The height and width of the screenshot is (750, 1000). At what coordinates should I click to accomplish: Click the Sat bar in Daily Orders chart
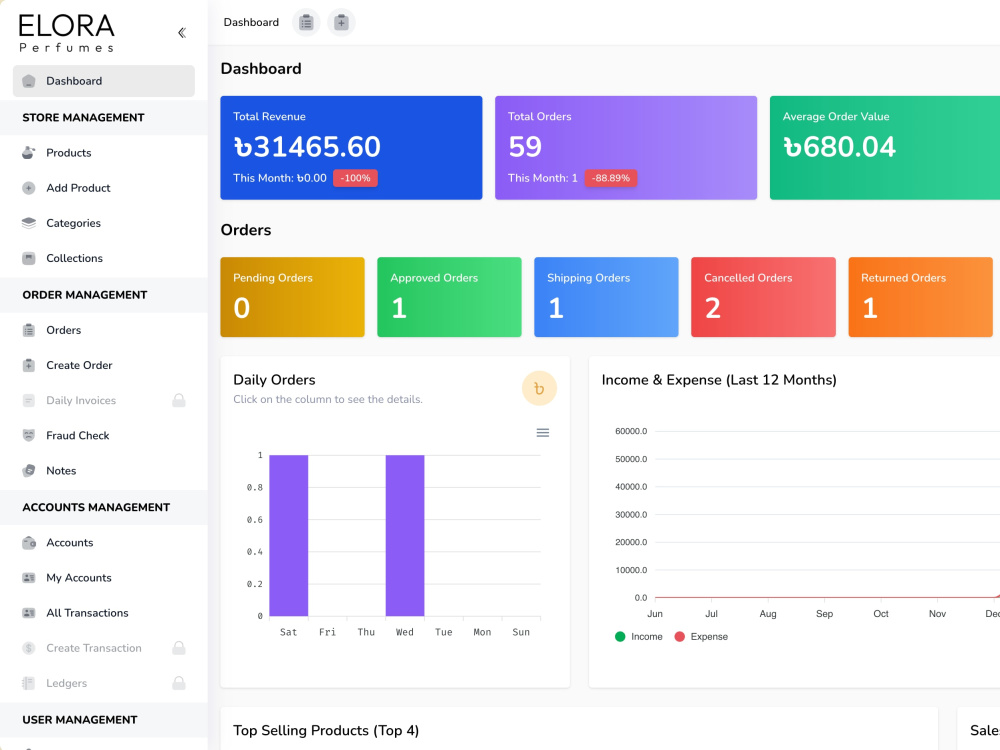289,536
